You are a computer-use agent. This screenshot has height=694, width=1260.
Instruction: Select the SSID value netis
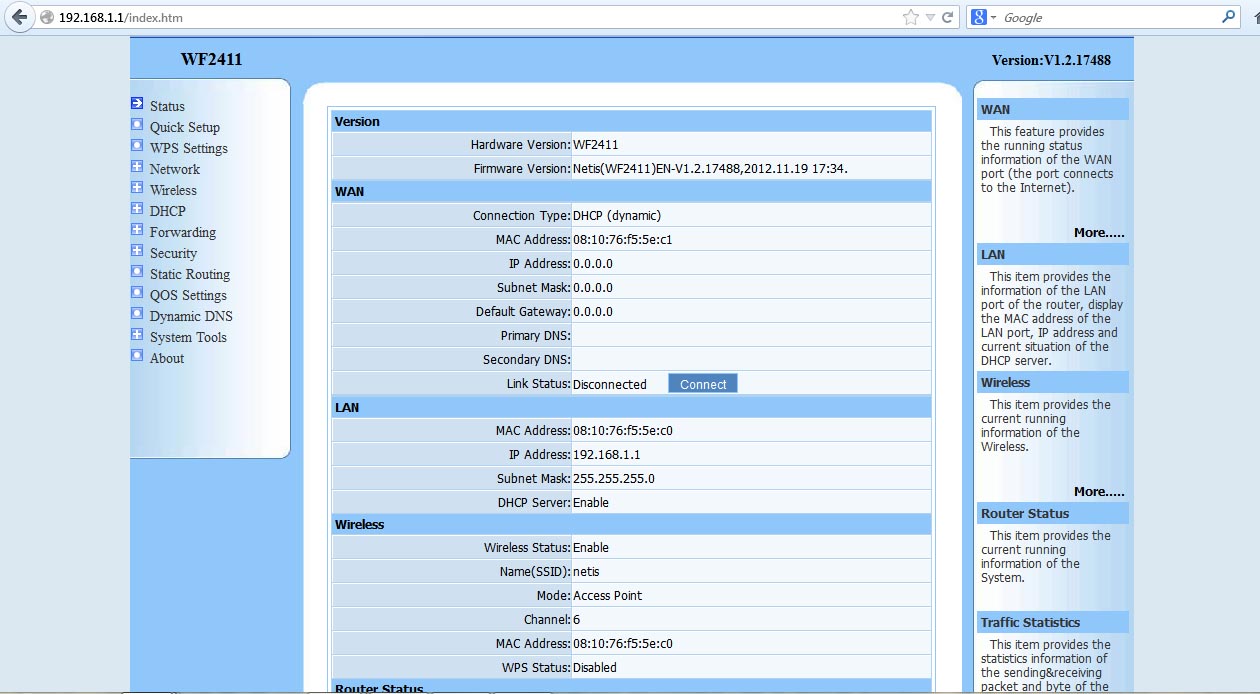(586, 571)
